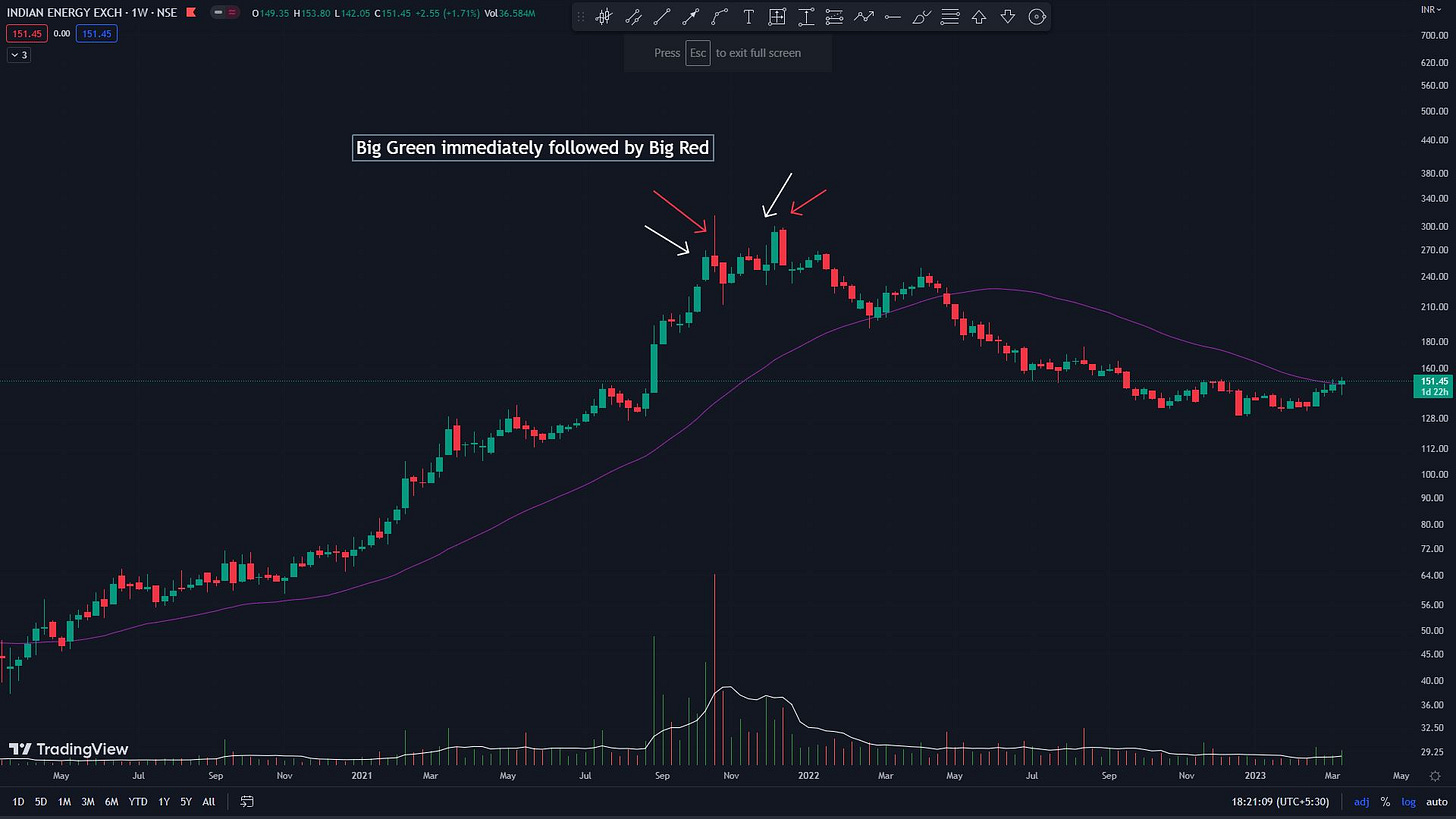Select the zigzag polyline arrow tool
Screen dimensions: 1456x819
pos(864,17)
